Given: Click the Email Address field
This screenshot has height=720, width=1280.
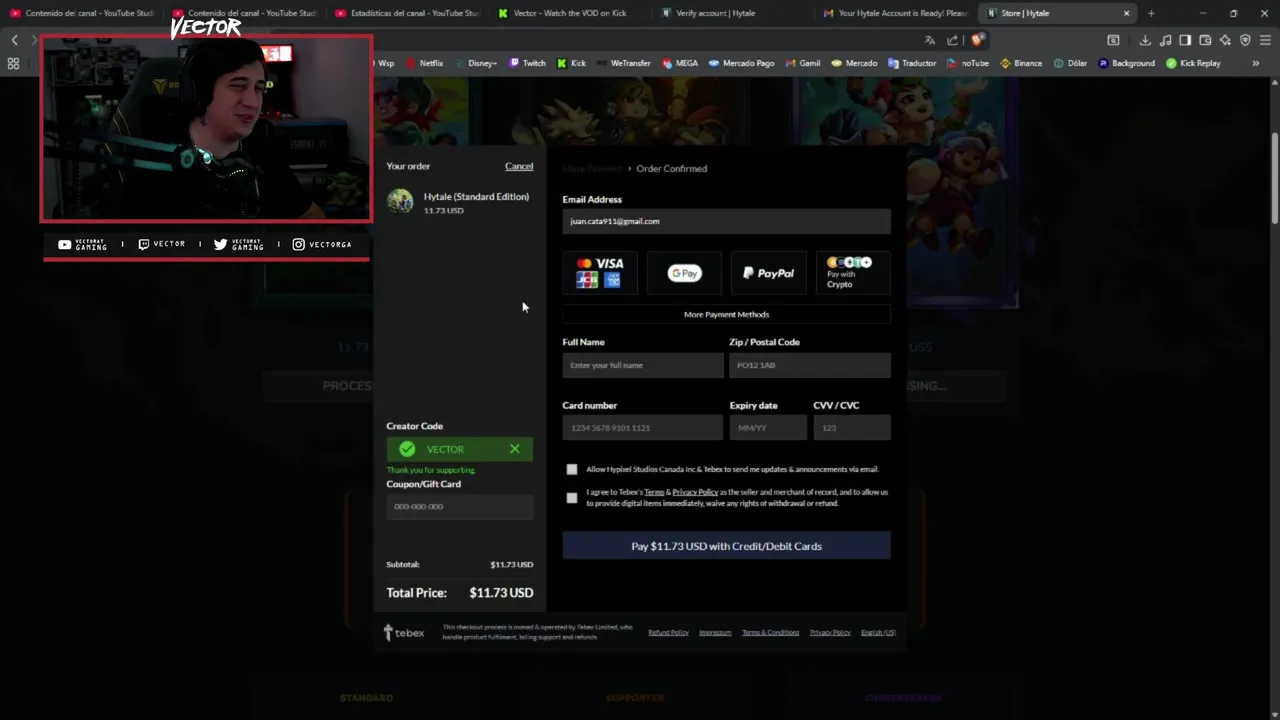Looking at the screenshot, I should pos(726,221).
